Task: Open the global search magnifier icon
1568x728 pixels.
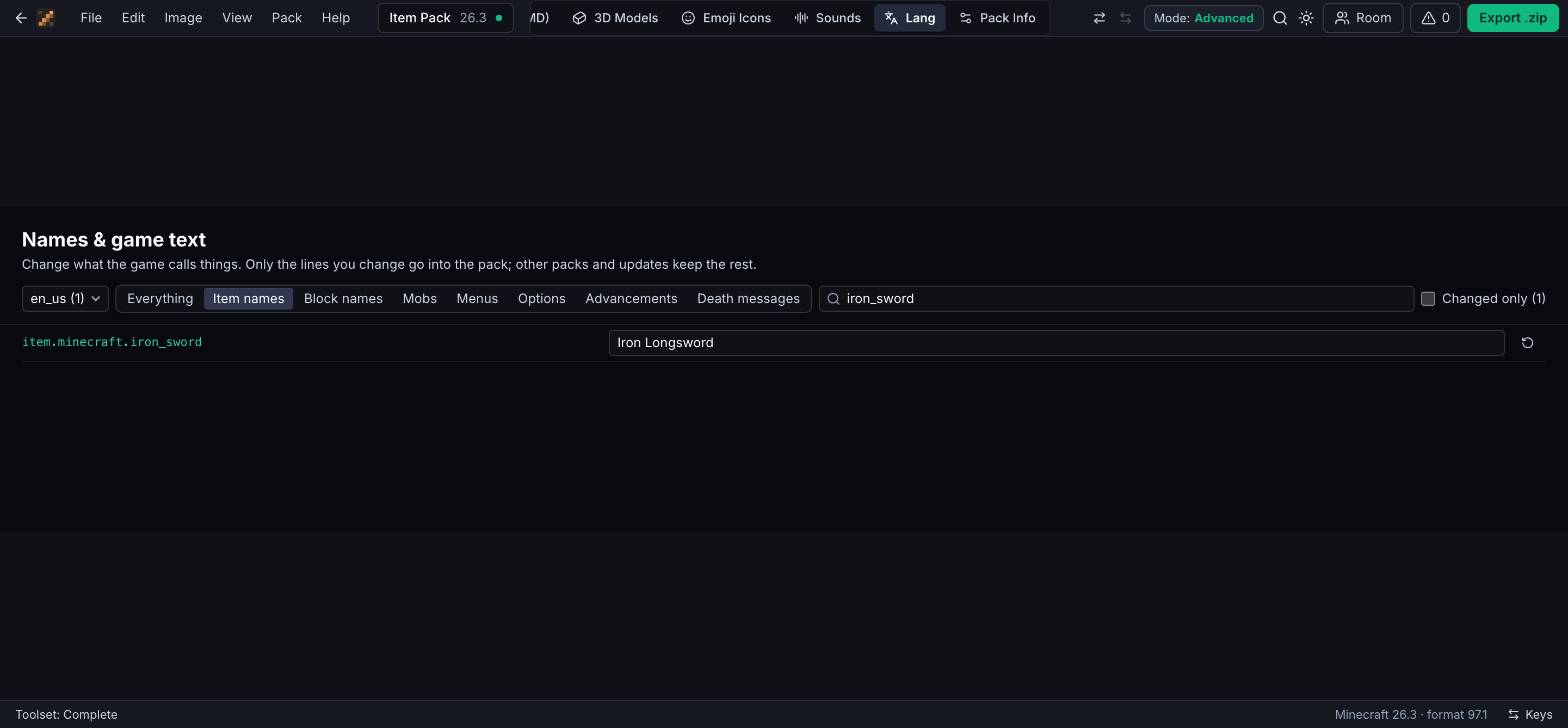Action: pyautogui.click(x=1280, y=18)
